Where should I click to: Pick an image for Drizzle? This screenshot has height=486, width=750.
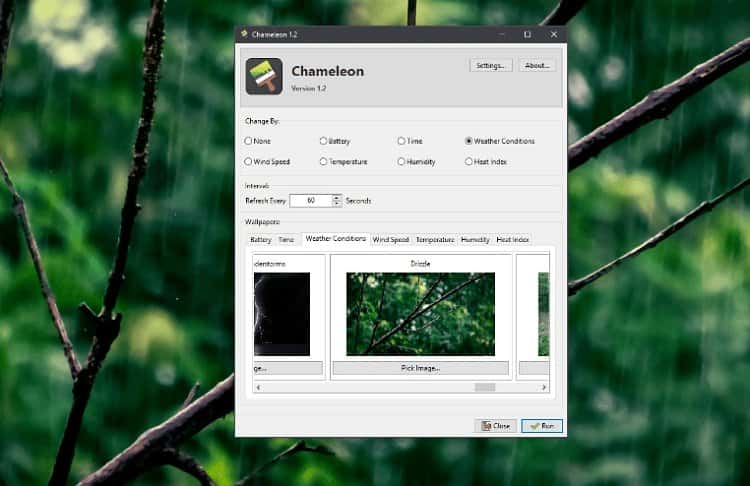pyautogui.click(x=420, y=368)
